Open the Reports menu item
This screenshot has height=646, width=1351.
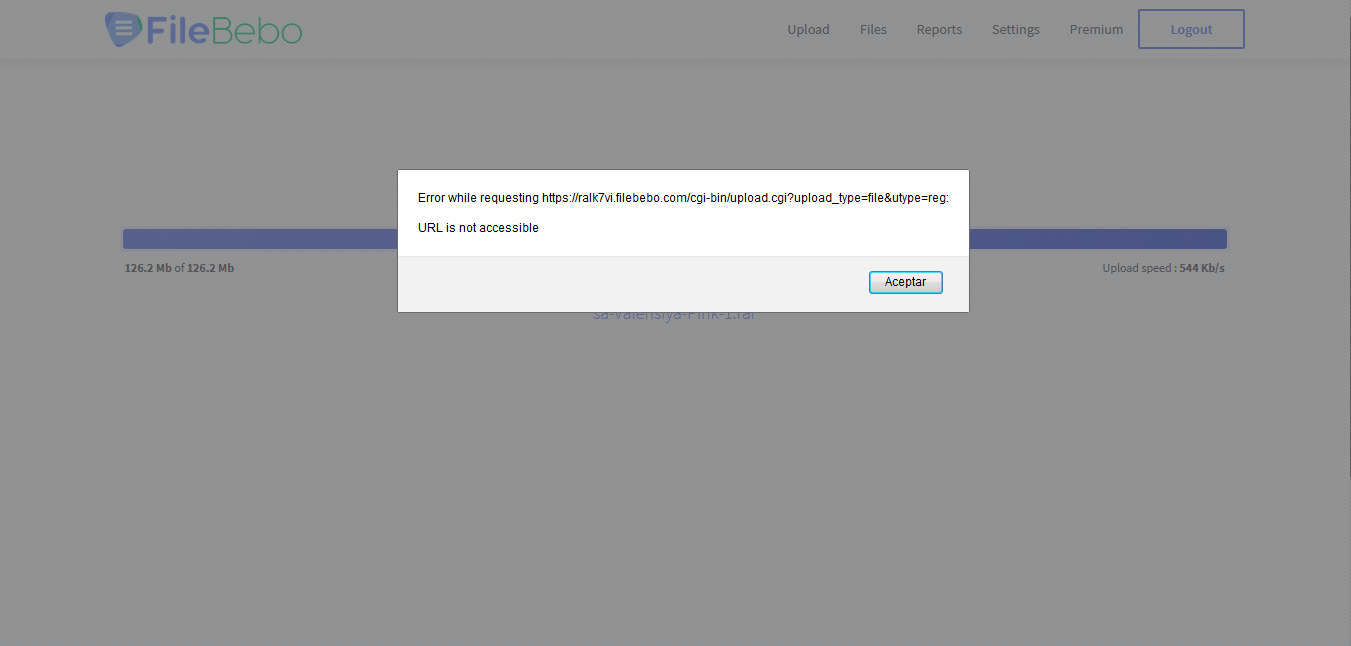939,30
